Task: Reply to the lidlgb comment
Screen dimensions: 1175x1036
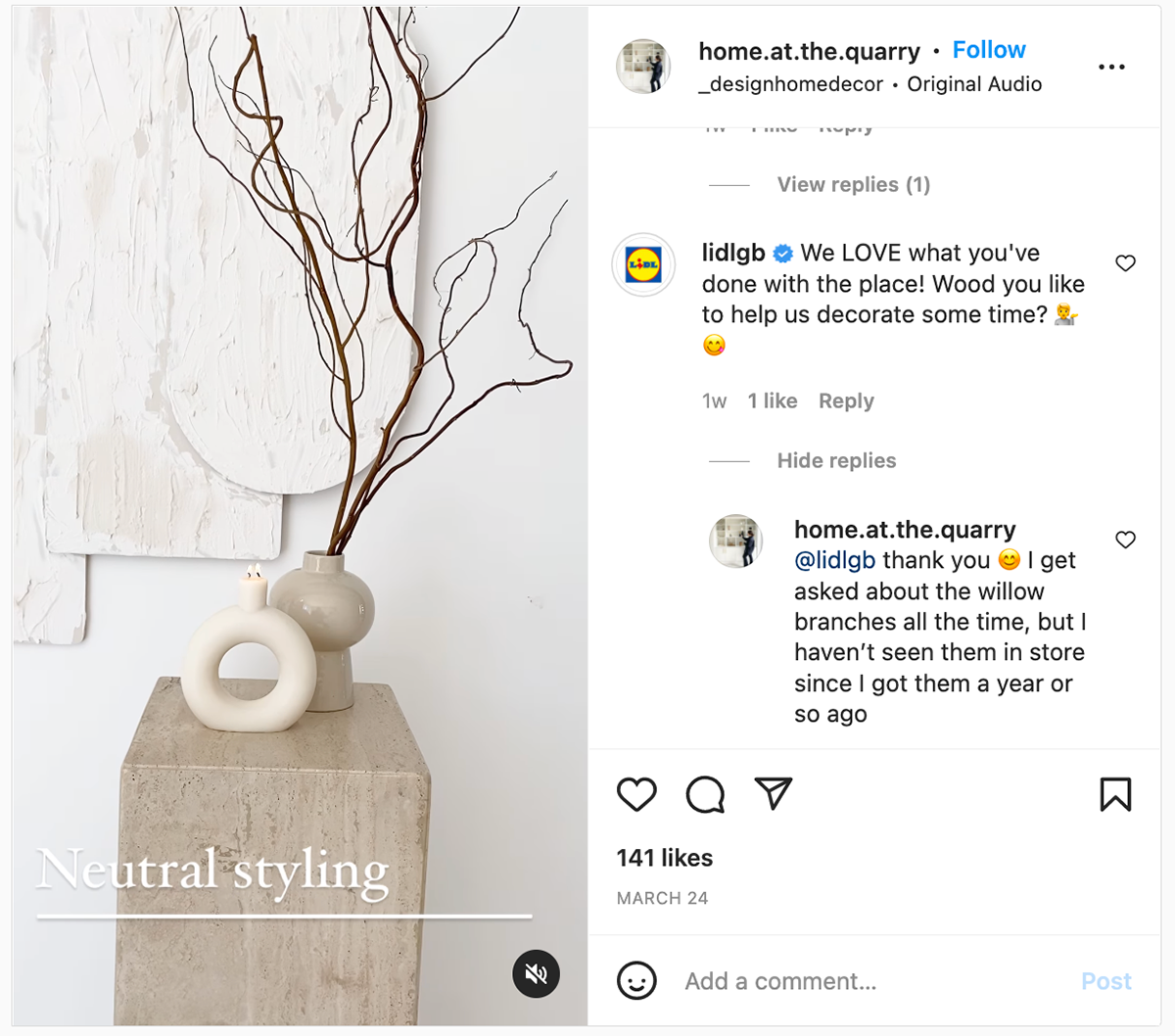Action: (846, 400)
